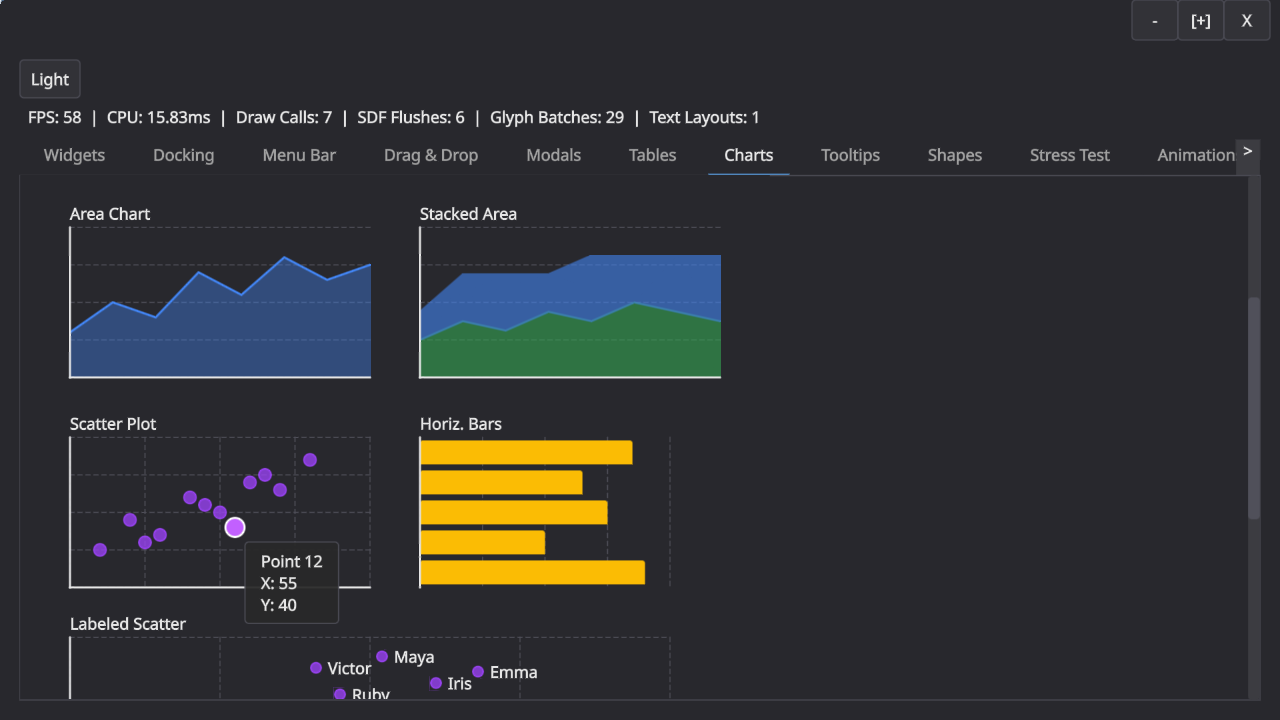This screenshot has width=1280, height=720.
Task: Select the Menu Bar tab
Action: pos(298,155)
